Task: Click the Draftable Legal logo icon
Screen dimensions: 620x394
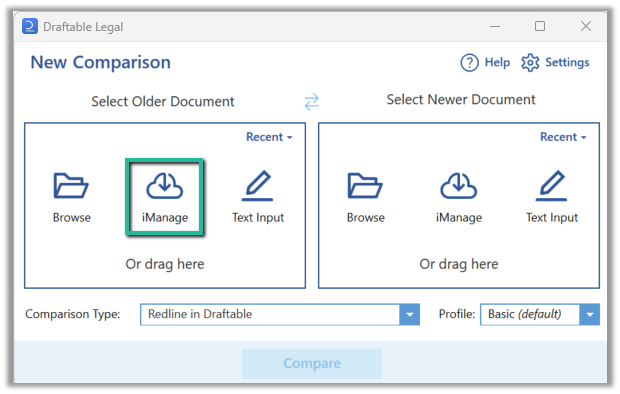Action: pyautogui.click(x=30, y=26)
